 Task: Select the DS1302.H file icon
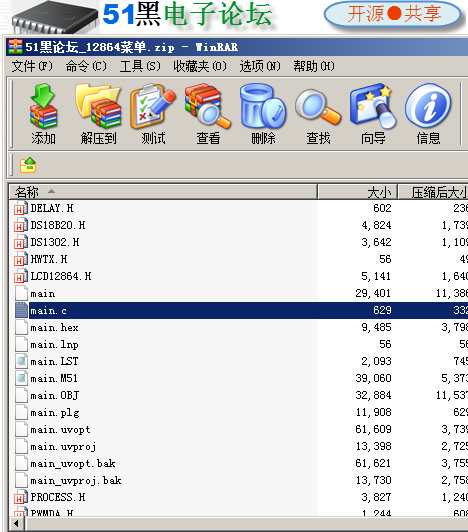tap(21, 242)
